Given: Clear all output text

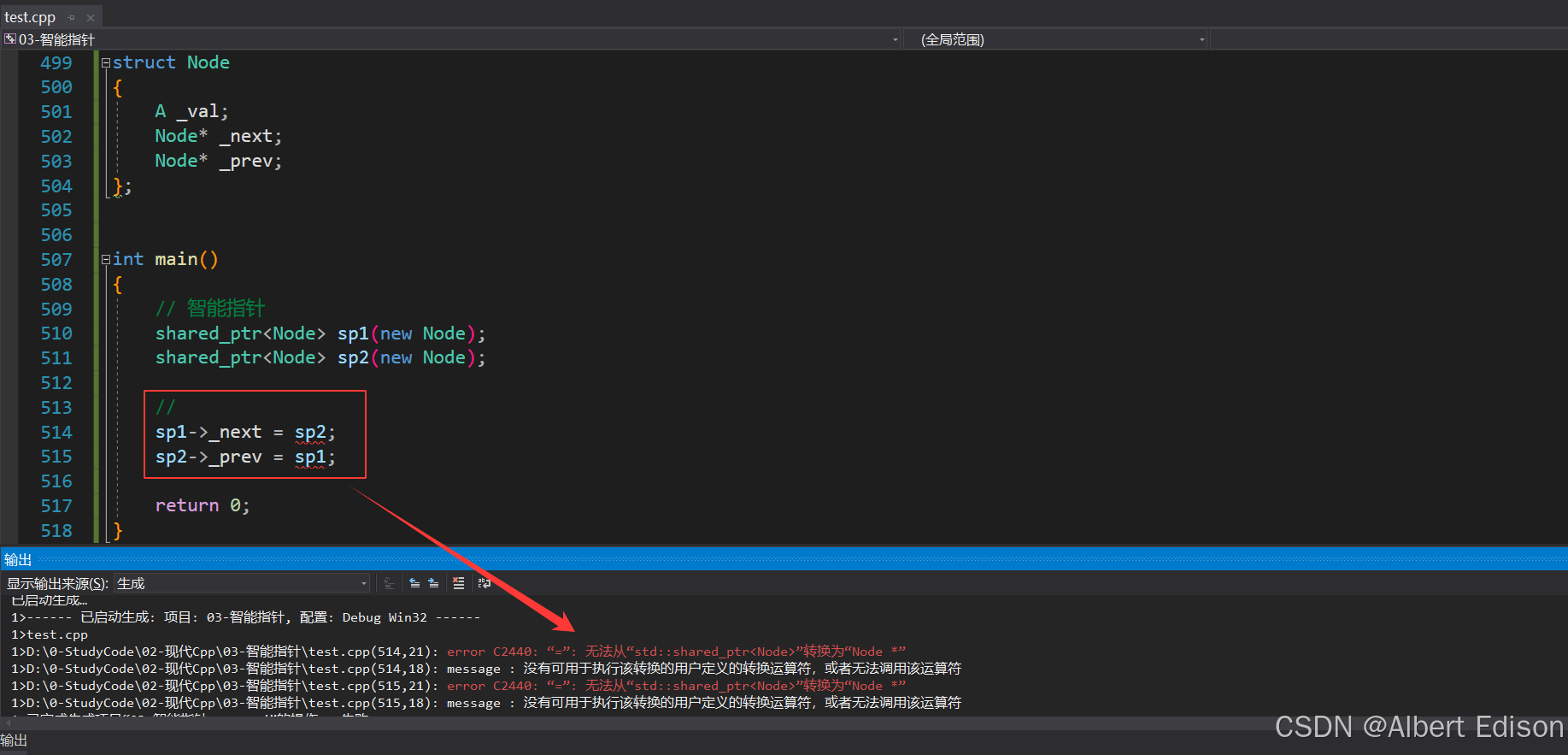Looking at the screenshot, I should (x=459, y=583).
